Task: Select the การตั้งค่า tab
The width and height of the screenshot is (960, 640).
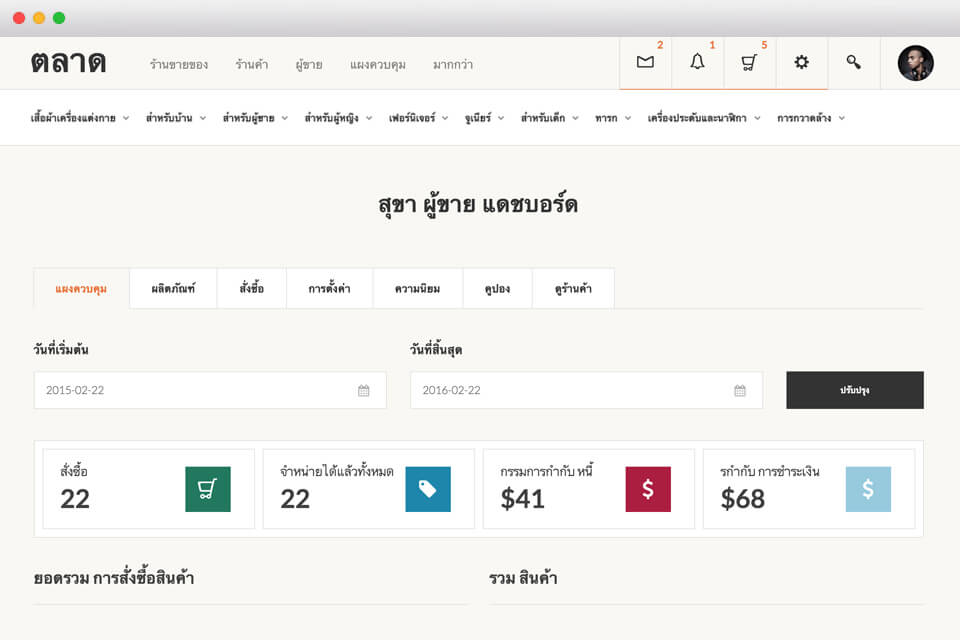Action: pyautogui.click(x=329, y=289)
